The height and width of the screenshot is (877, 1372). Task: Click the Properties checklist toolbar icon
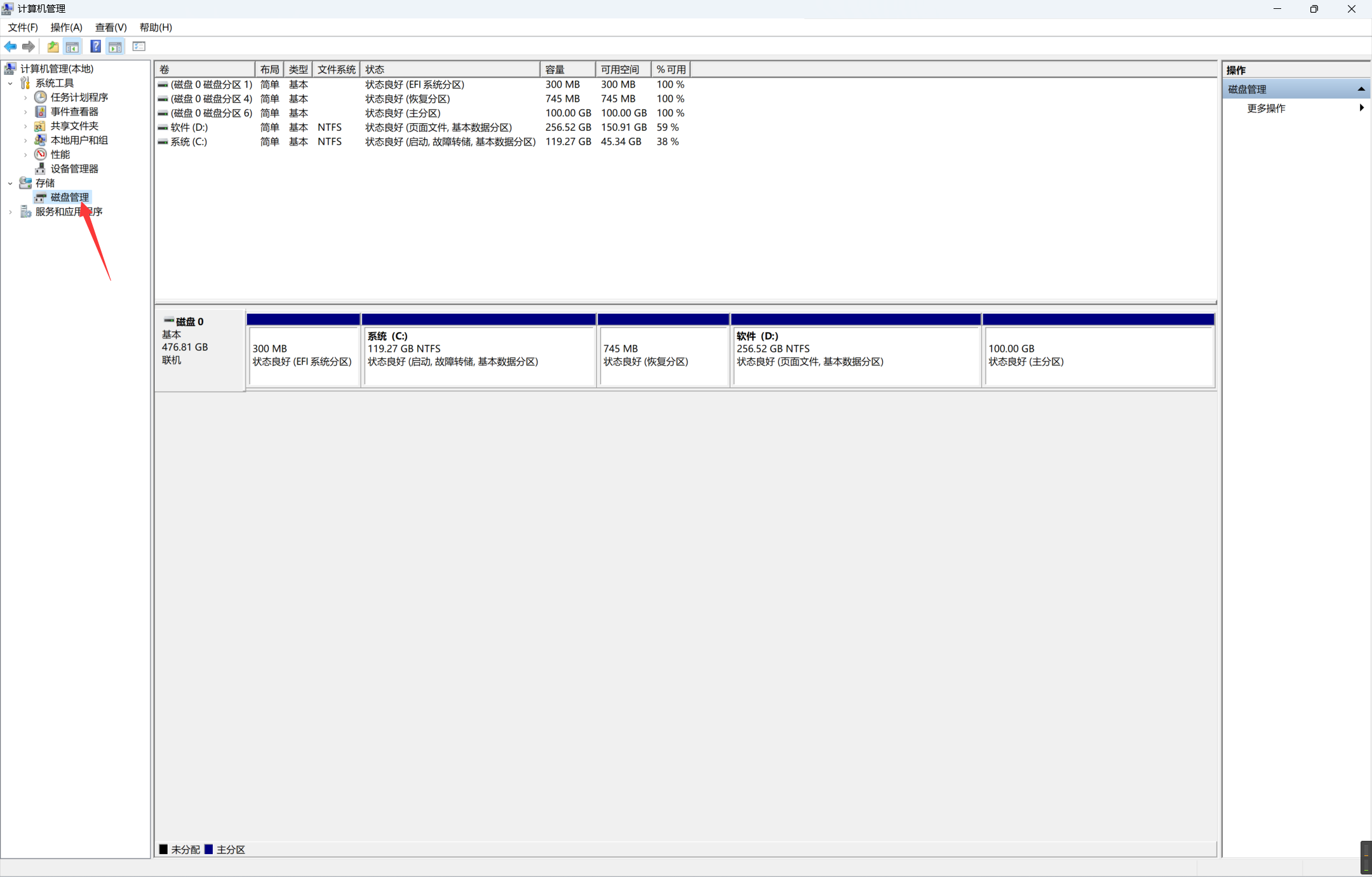tap(139, 46)
